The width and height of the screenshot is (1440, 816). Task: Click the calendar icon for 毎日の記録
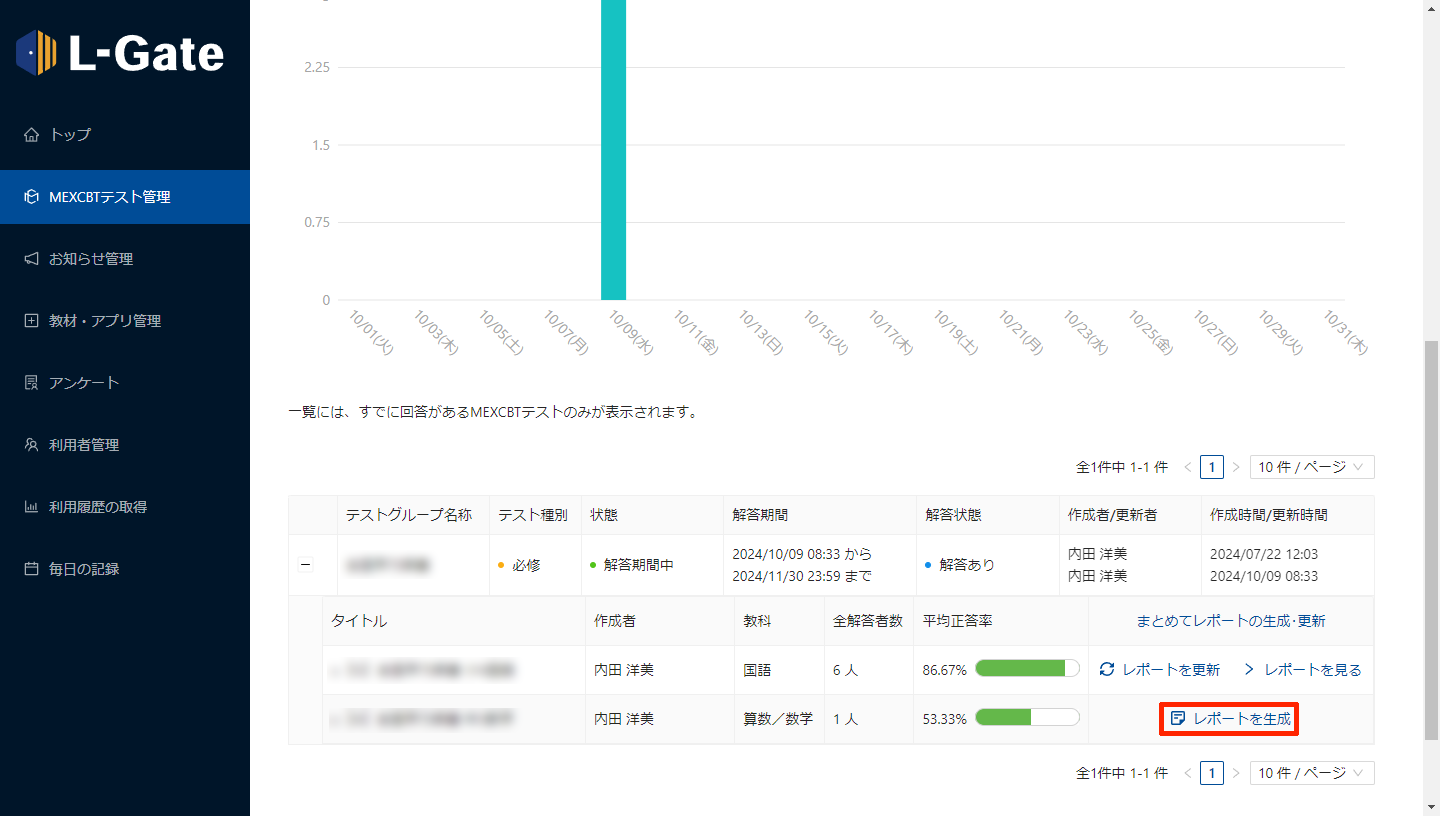point(31,569)
